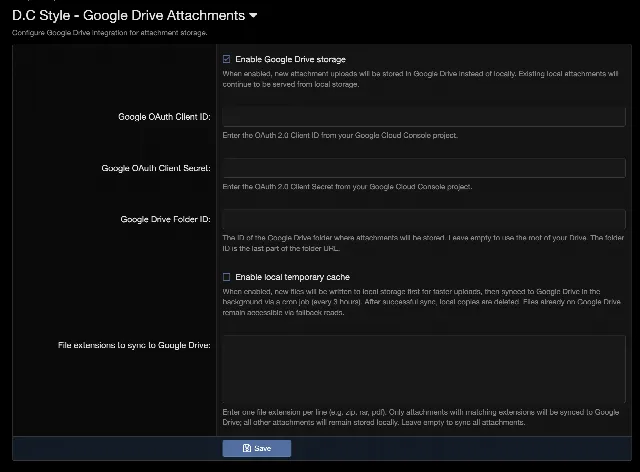Click 'Google OAuth Client Secret:' label
640x472 pixels.
tap(156, 168)
